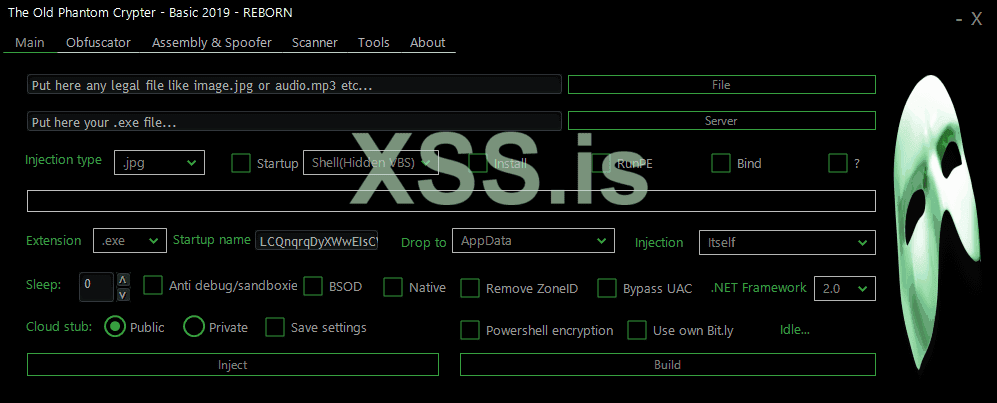The height and width of the screenshot is (403, 997).
Task: Open the Extension .exe dropdown
Action: point(130,241)
